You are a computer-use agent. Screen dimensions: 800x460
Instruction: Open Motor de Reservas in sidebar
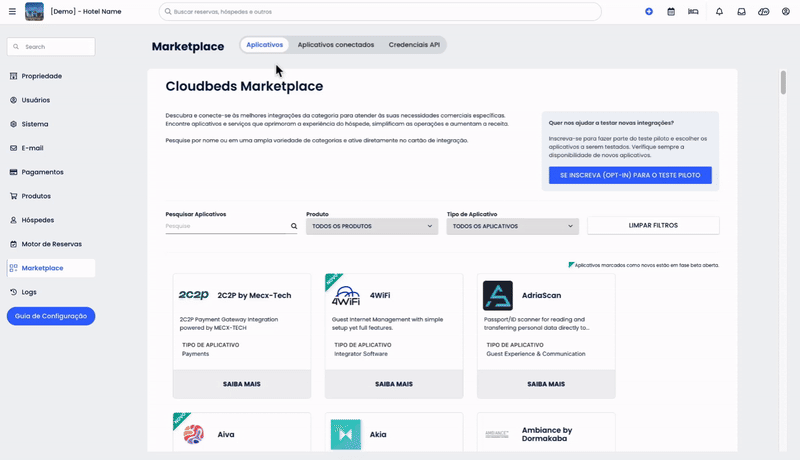(x=51, y=244)
